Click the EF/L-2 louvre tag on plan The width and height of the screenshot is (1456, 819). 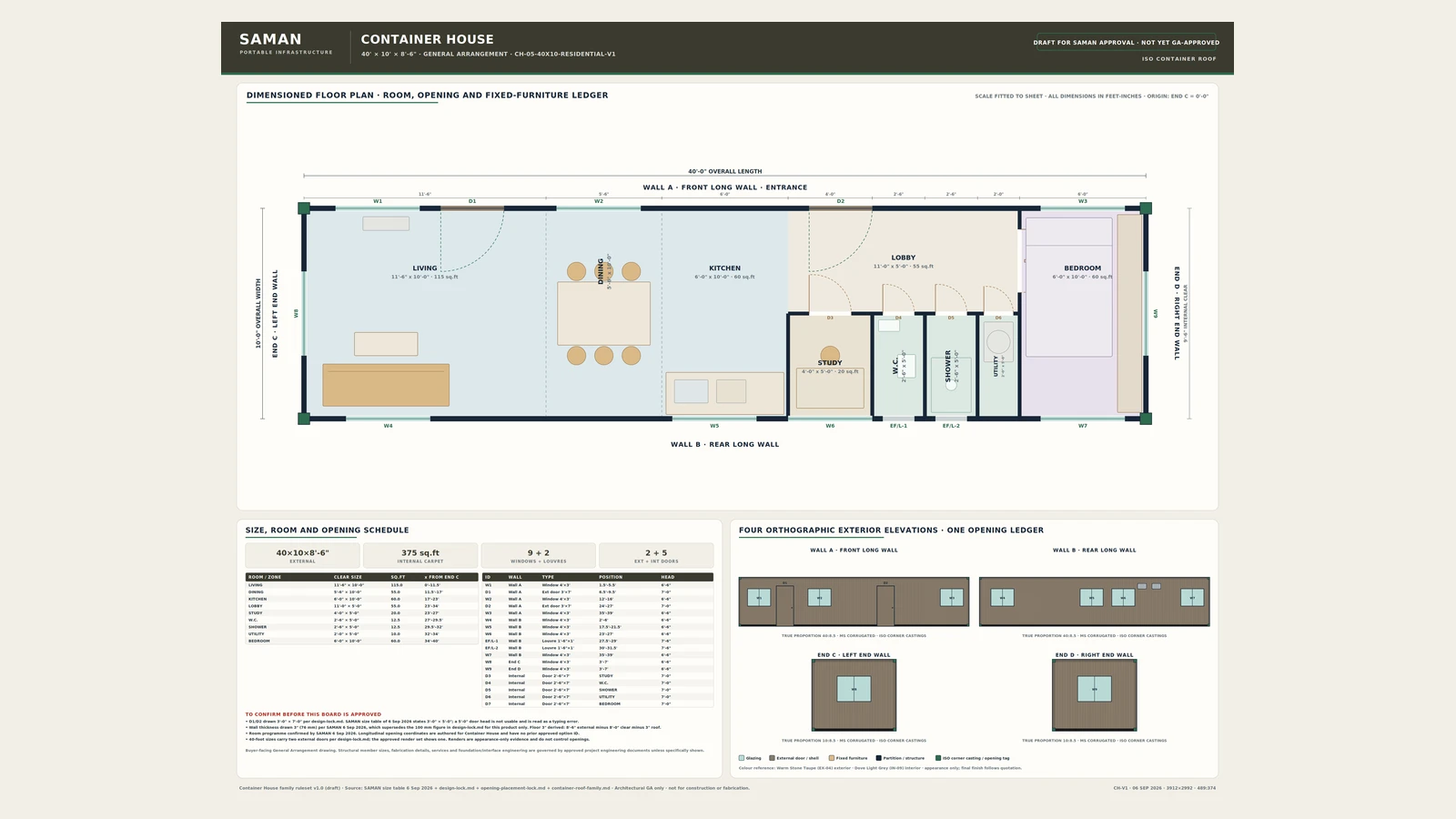coord(951,426)
